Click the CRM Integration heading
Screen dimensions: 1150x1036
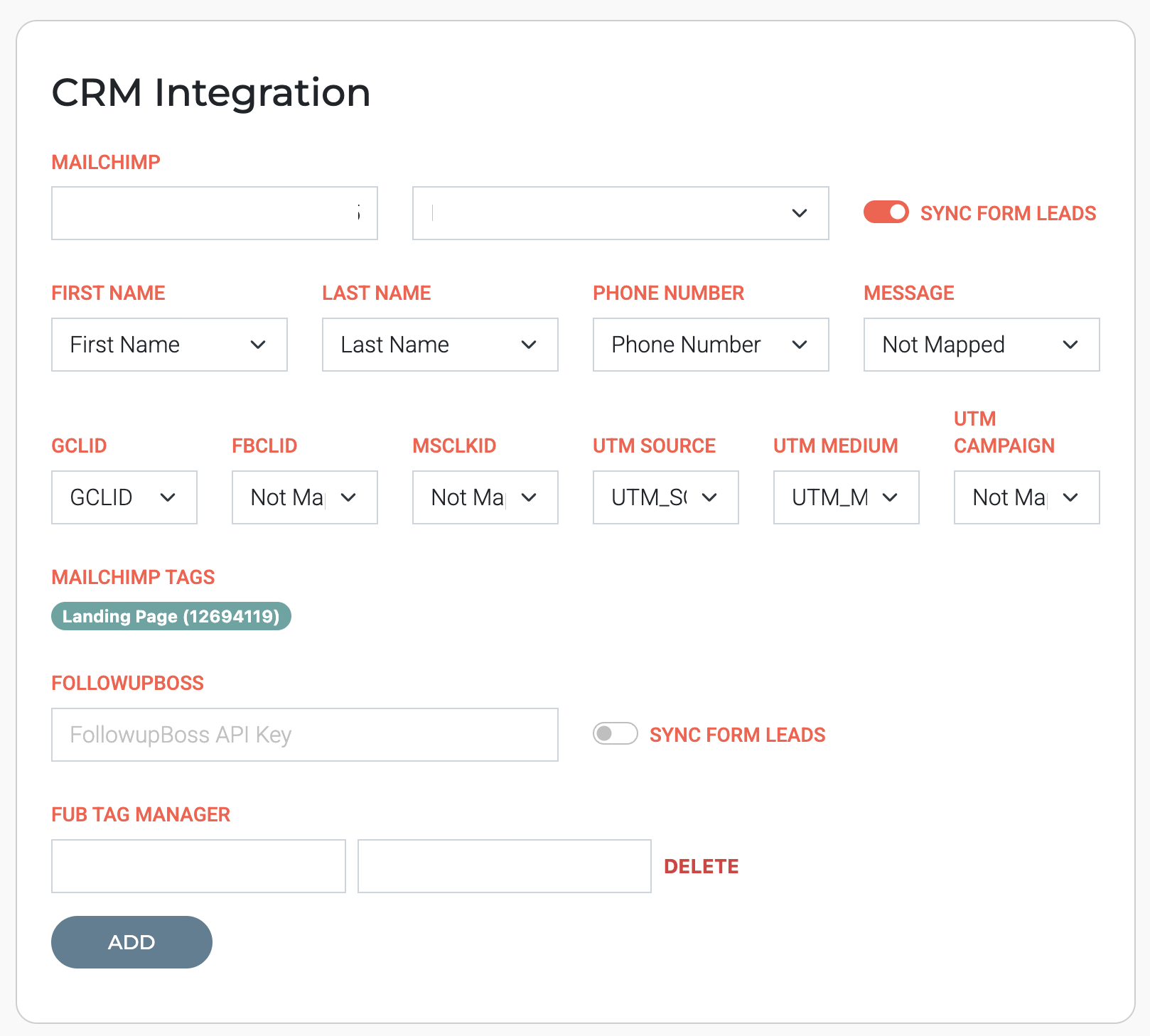(211, 93)
